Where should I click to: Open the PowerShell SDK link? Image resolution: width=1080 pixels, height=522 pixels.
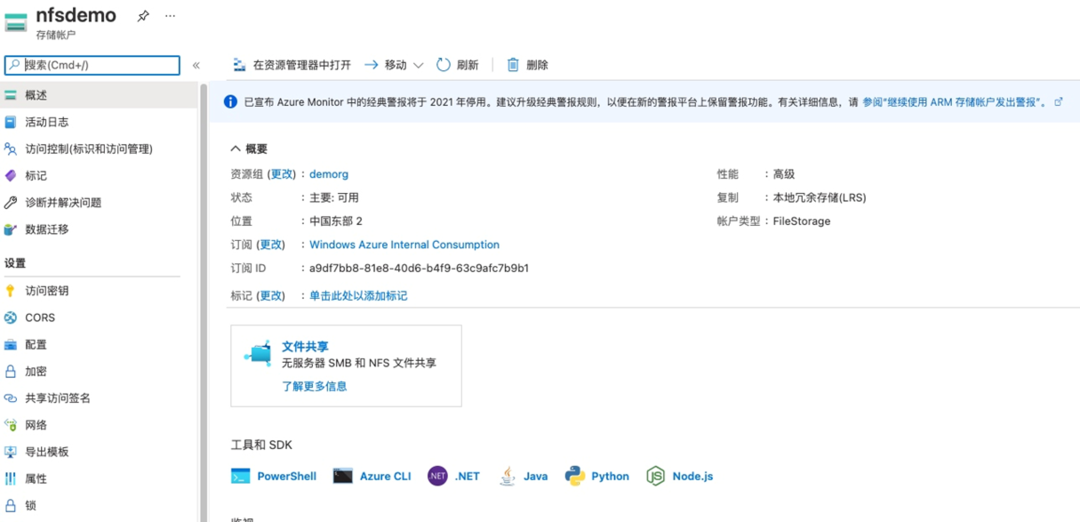coord(287,476)
